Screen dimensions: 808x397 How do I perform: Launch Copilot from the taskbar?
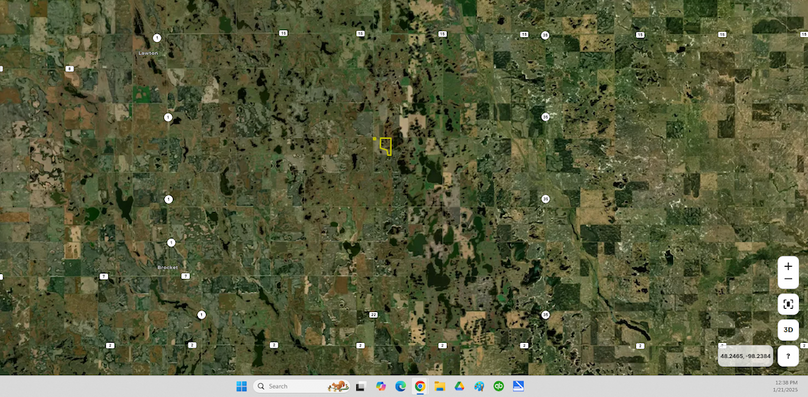coord(381,386)
